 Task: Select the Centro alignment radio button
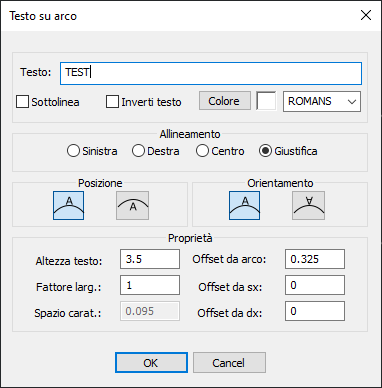tap(202, 151)
